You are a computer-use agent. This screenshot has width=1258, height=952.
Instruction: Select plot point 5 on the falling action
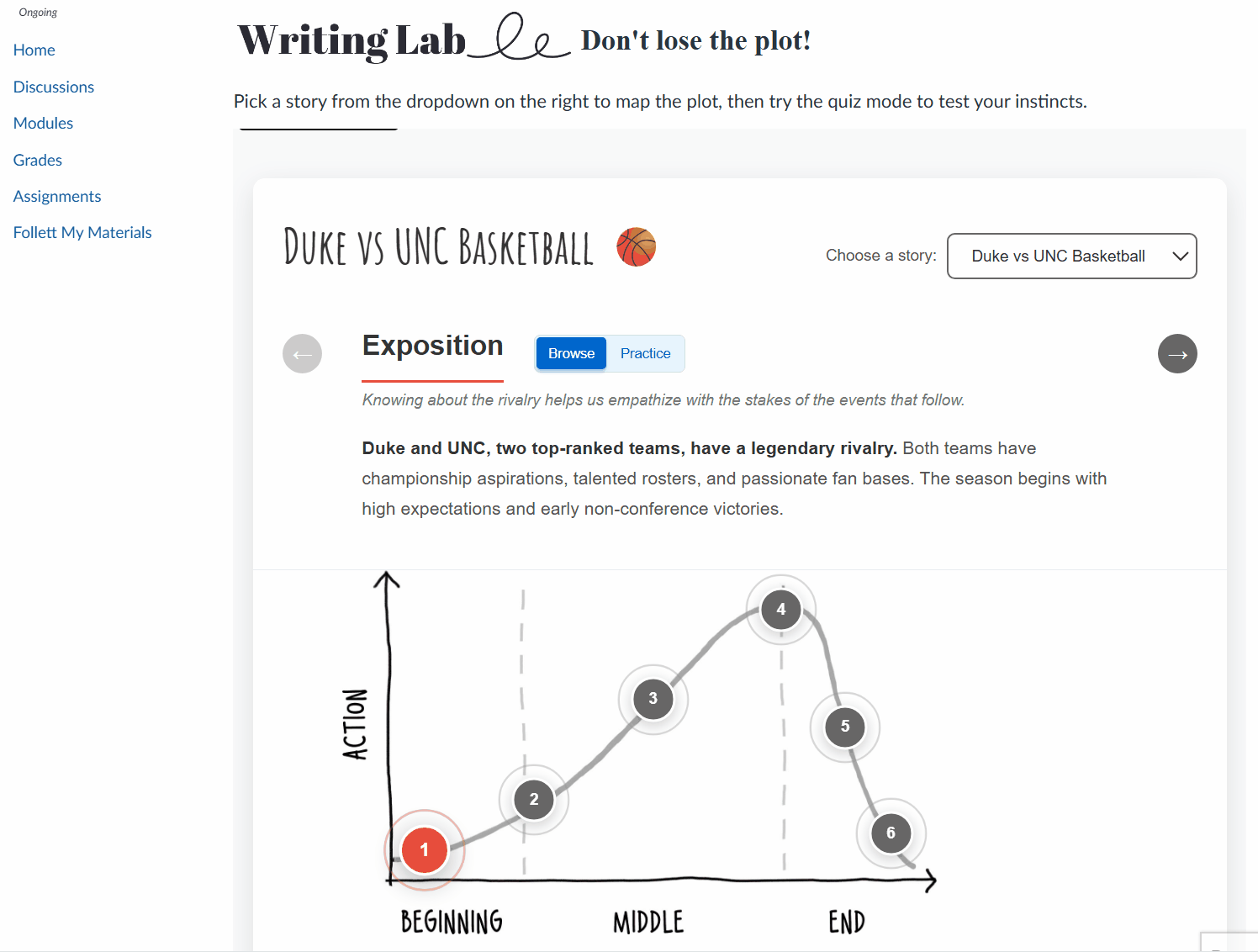[845, 727]
